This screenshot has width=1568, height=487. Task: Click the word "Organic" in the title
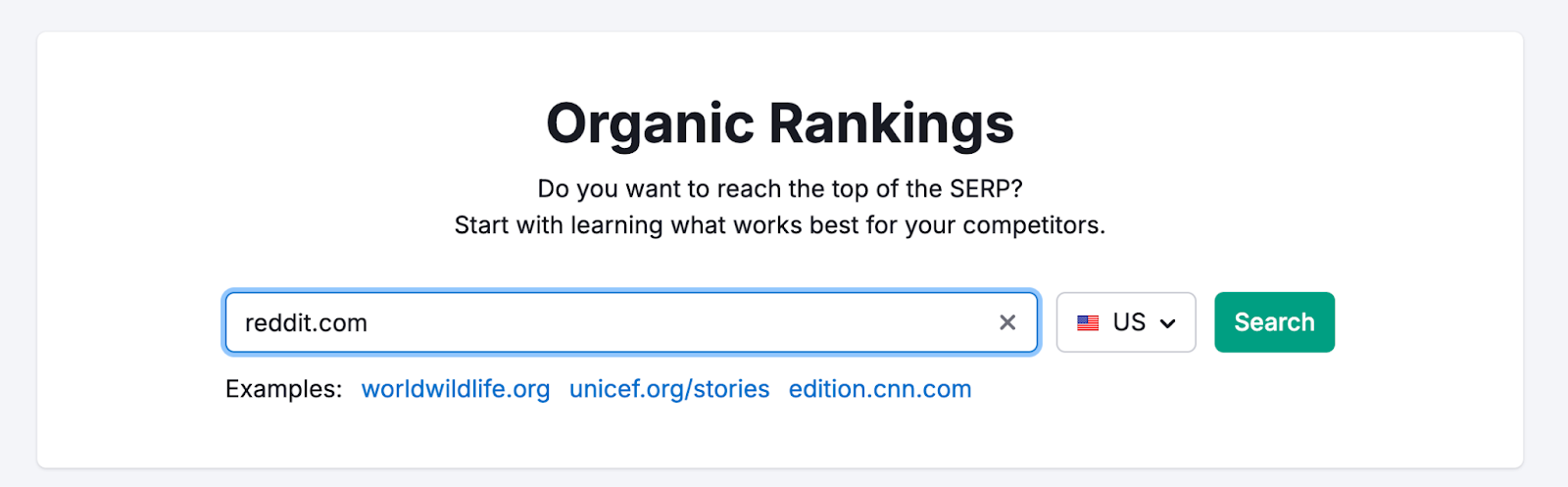[650, 124]
